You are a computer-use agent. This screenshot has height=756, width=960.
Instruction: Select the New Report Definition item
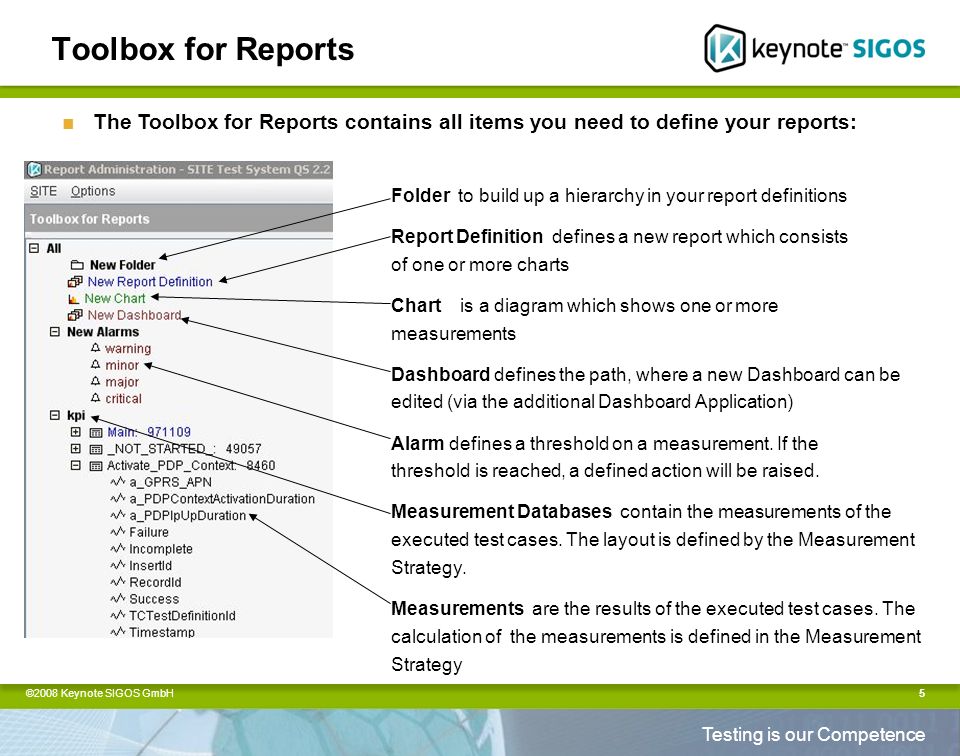click(x=150, y=282)
